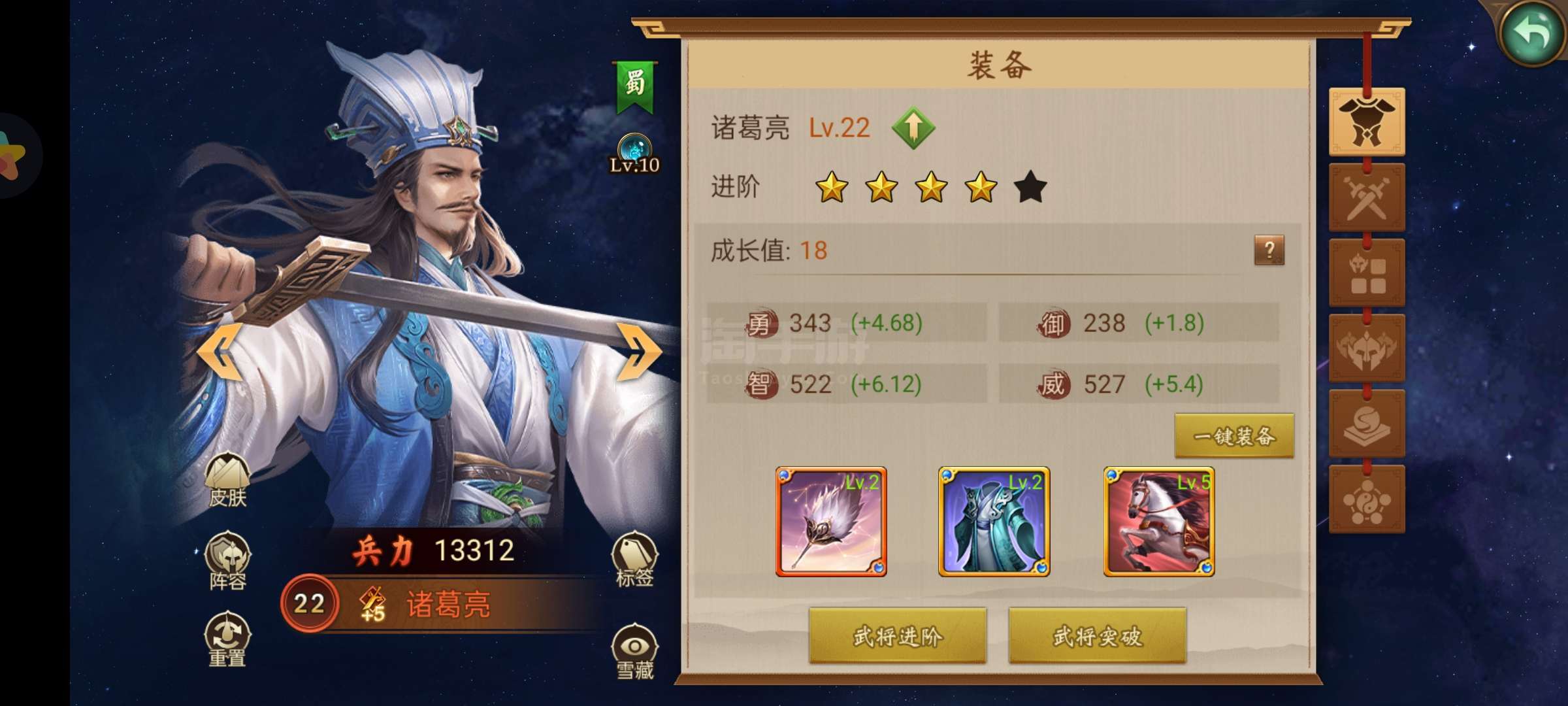Click the green back arrow button

1531,33
